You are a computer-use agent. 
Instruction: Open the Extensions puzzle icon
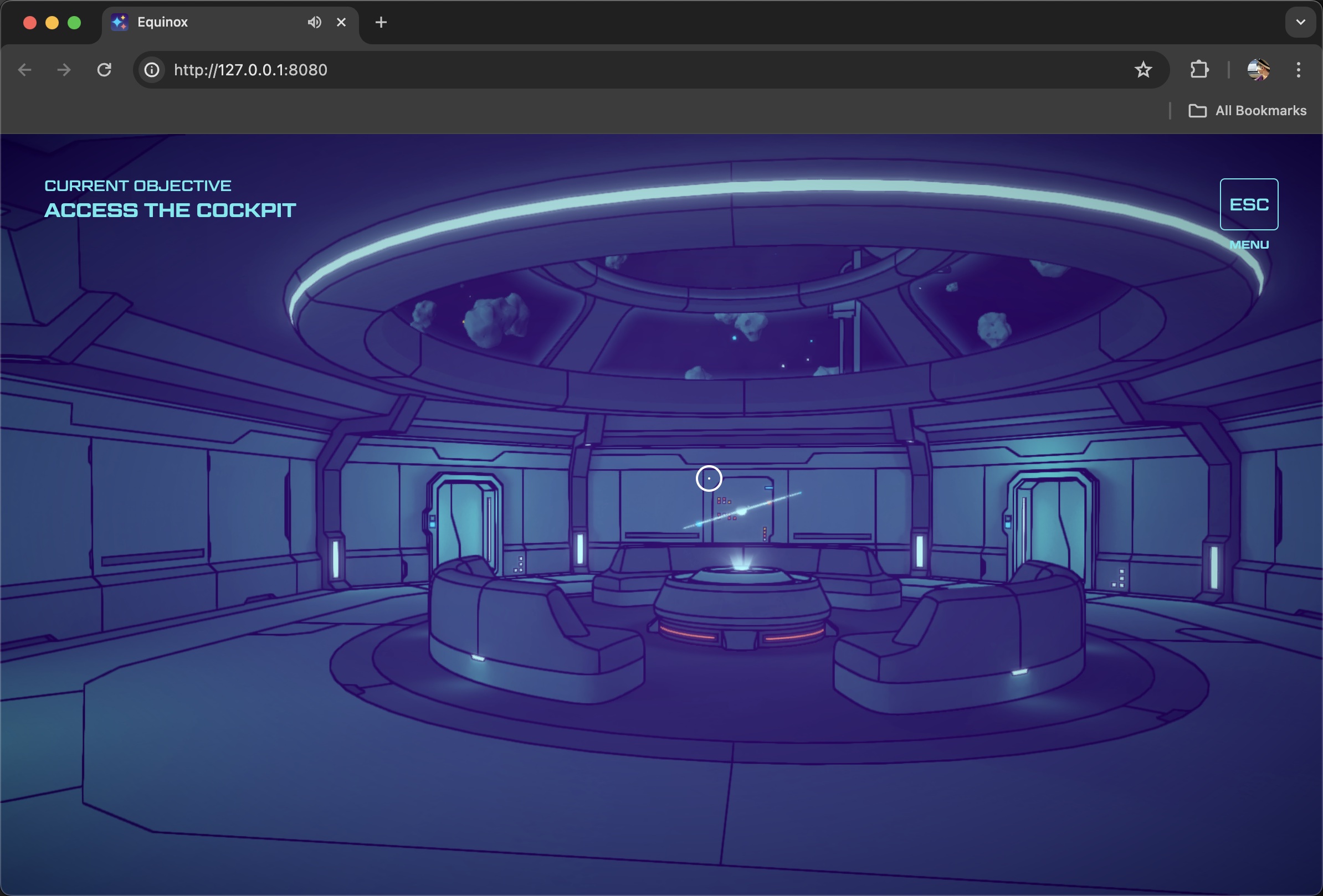1199,70
